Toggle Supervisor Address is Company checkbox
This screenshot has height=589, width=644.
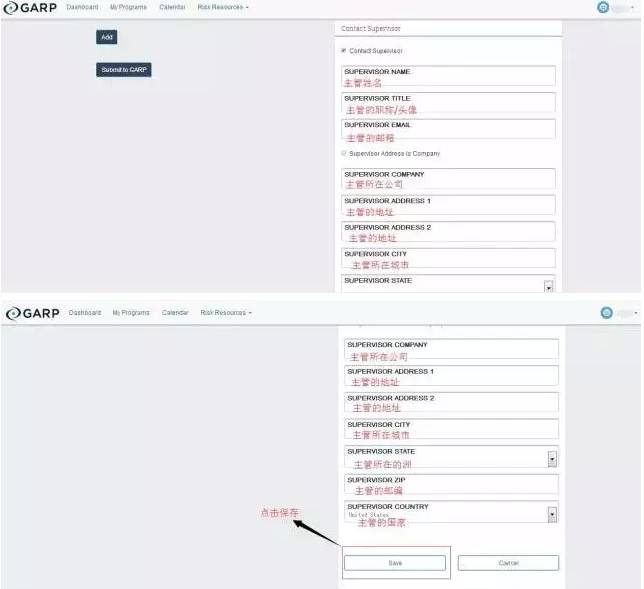(343, 153)
